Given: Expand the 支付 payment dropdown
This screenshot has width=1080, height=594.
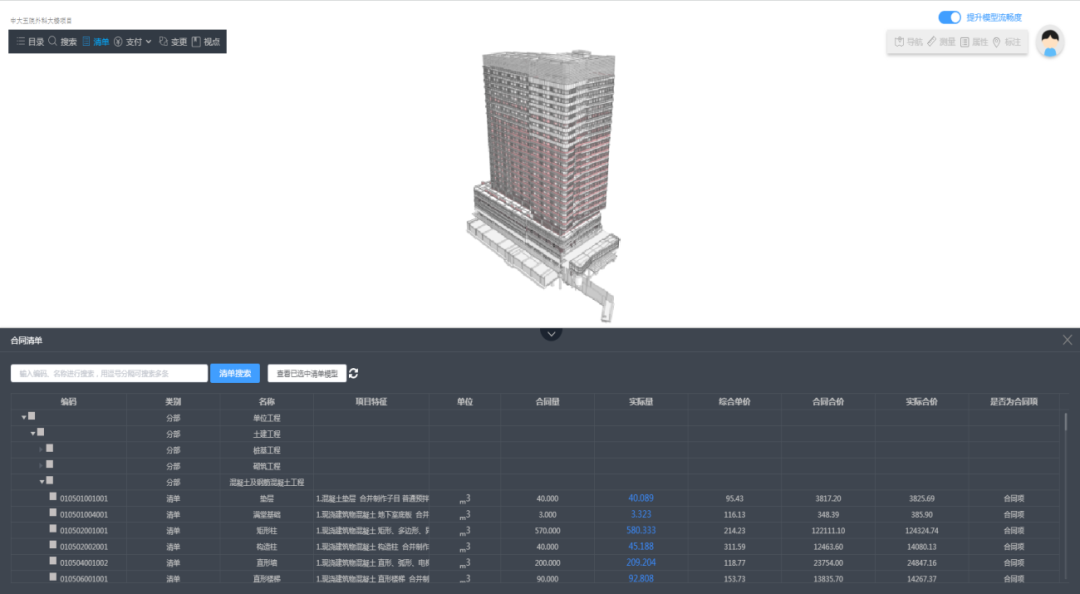Looking at the screenshot, I should tap(133, 42).
